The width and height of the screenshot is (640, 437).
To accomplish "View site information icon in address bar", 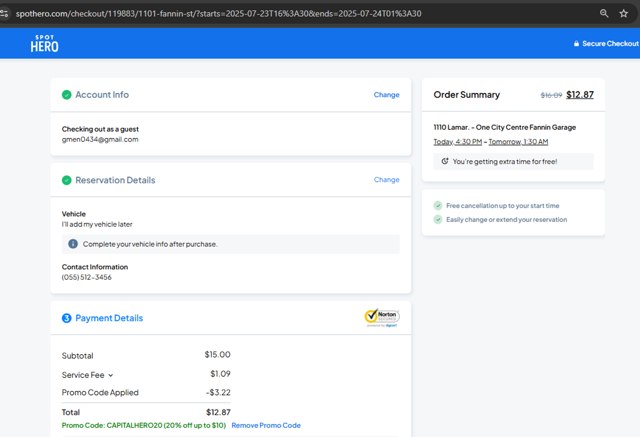I will (x=6, y=13).
